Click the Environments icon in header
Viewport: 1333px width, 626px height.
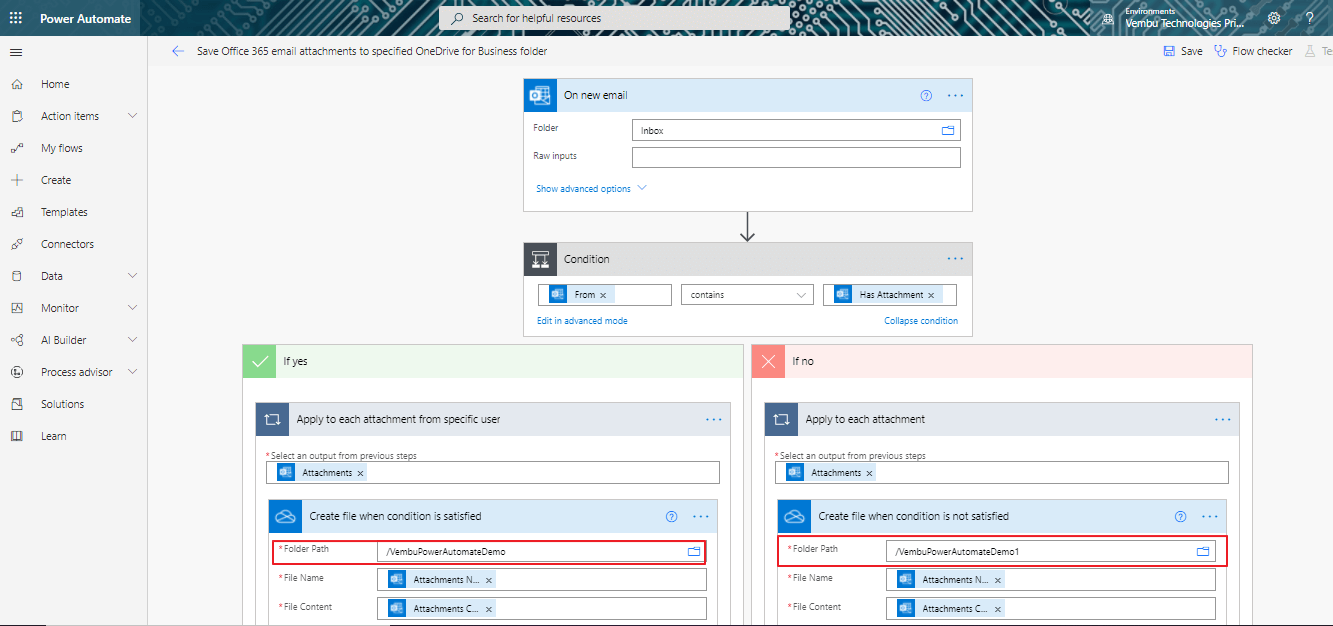(1108, 19)
